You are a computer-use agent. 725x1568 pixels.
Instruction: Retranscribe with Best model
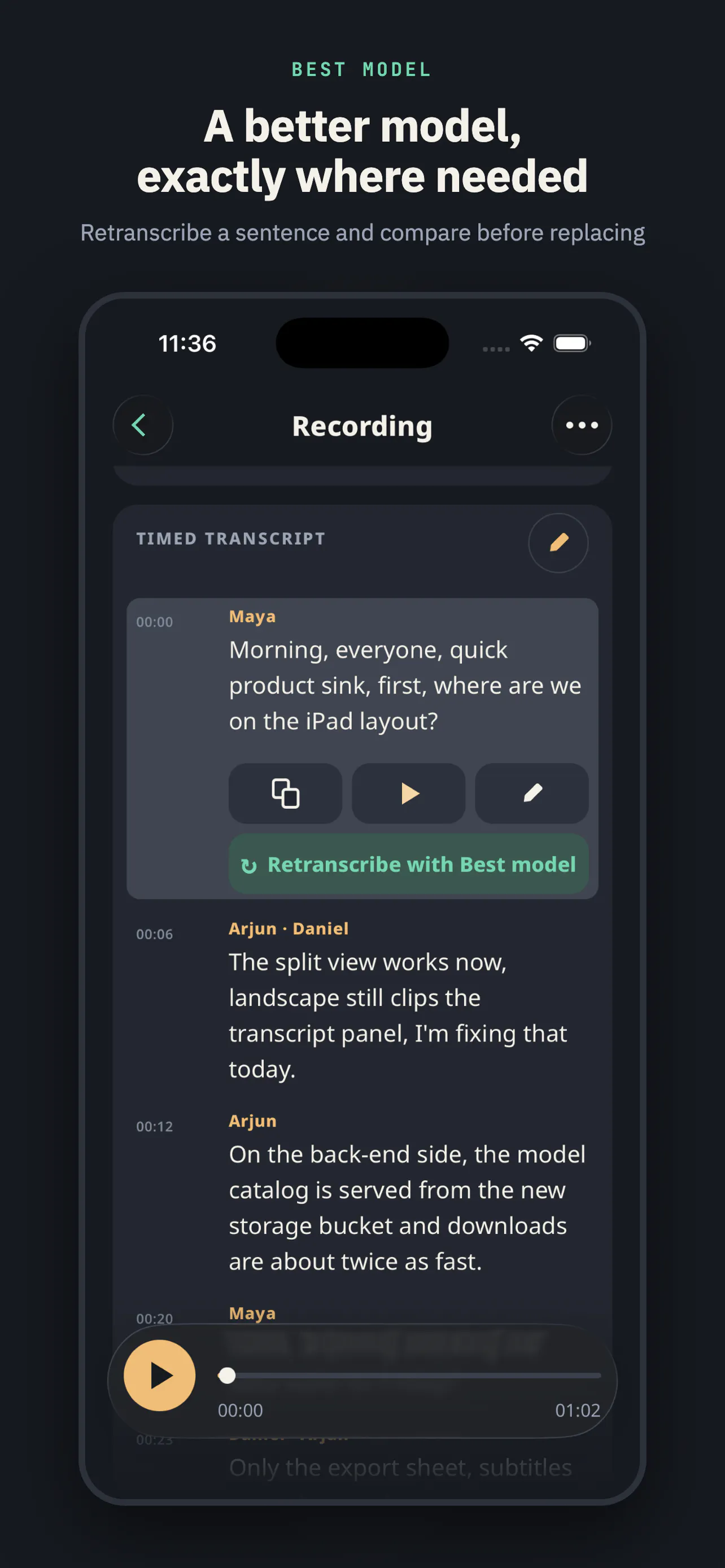coord(408,864)
